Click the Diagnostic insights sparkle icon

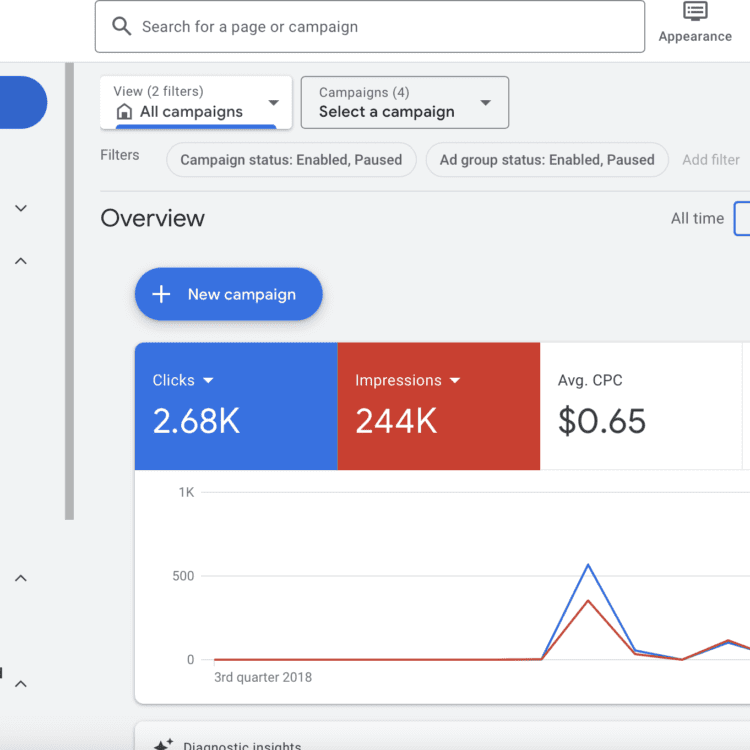point(163,744)
